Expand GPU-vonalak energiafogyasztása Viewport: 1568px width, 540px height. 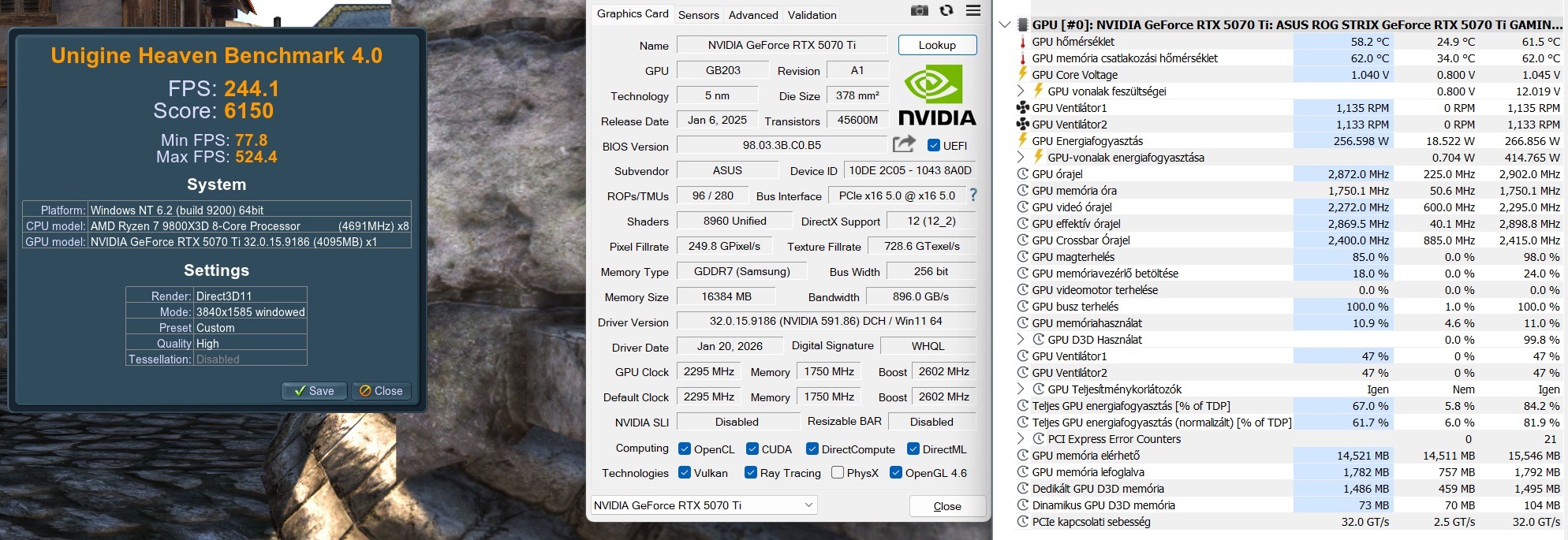coord(1021,158)
